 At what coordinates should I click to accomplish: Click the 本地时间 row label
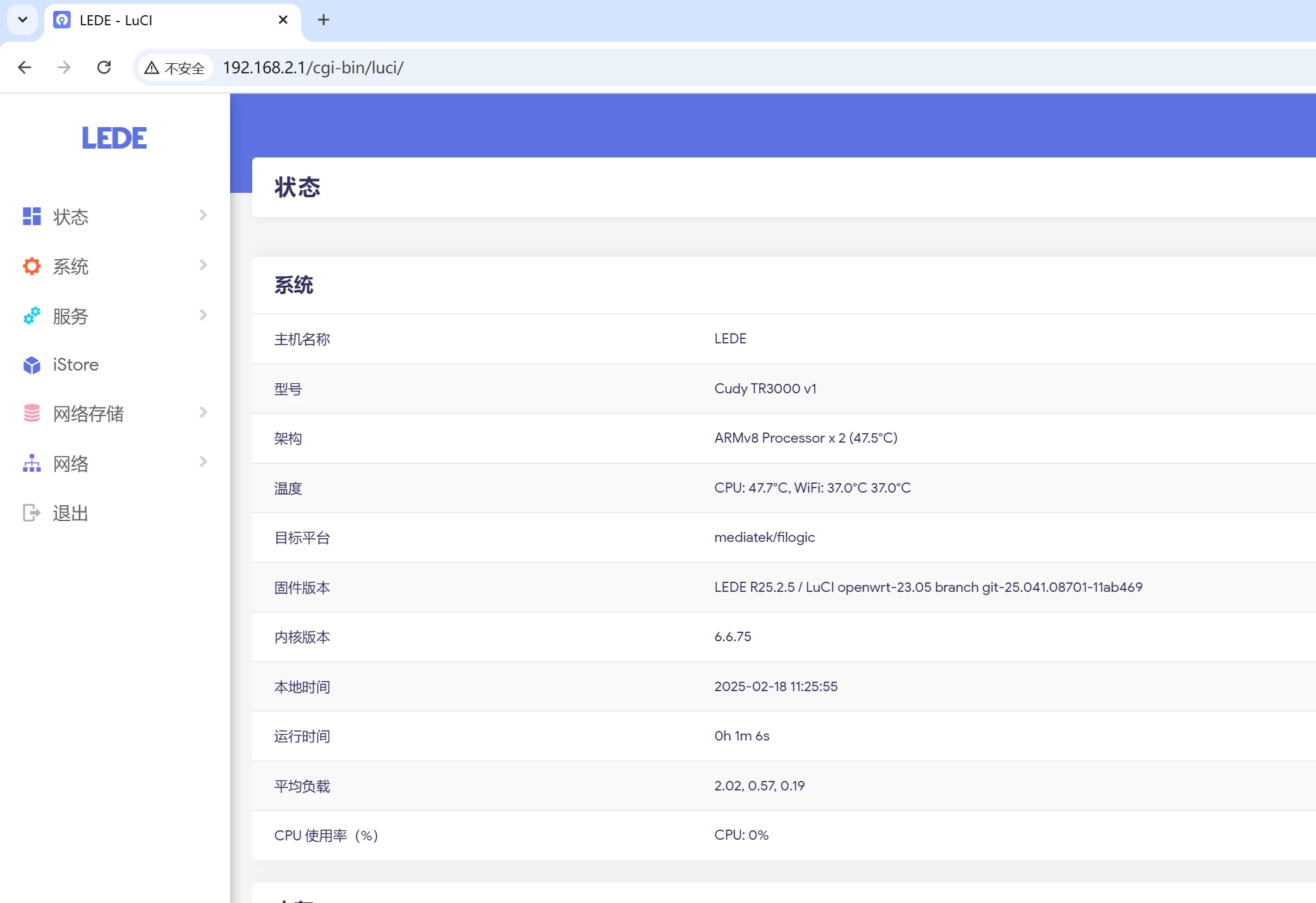[302, 687]
